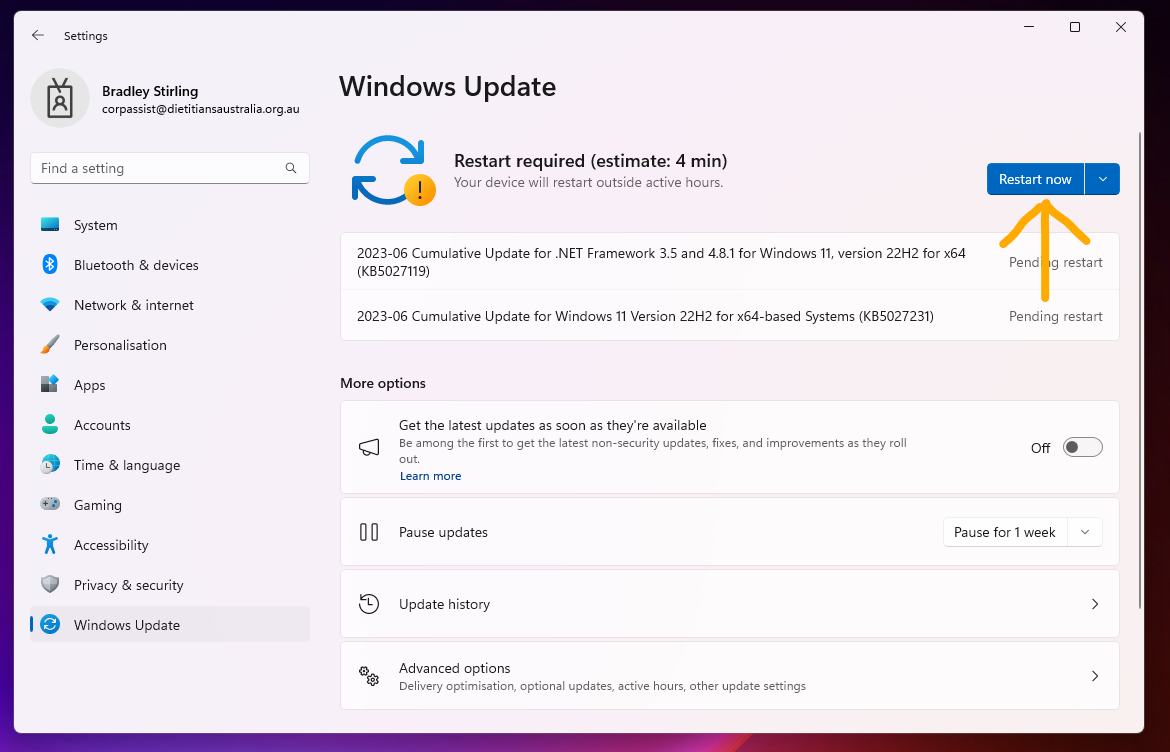1170x752 pixels.
Task: Click the Restart now button
Action: click(1035, 178)
